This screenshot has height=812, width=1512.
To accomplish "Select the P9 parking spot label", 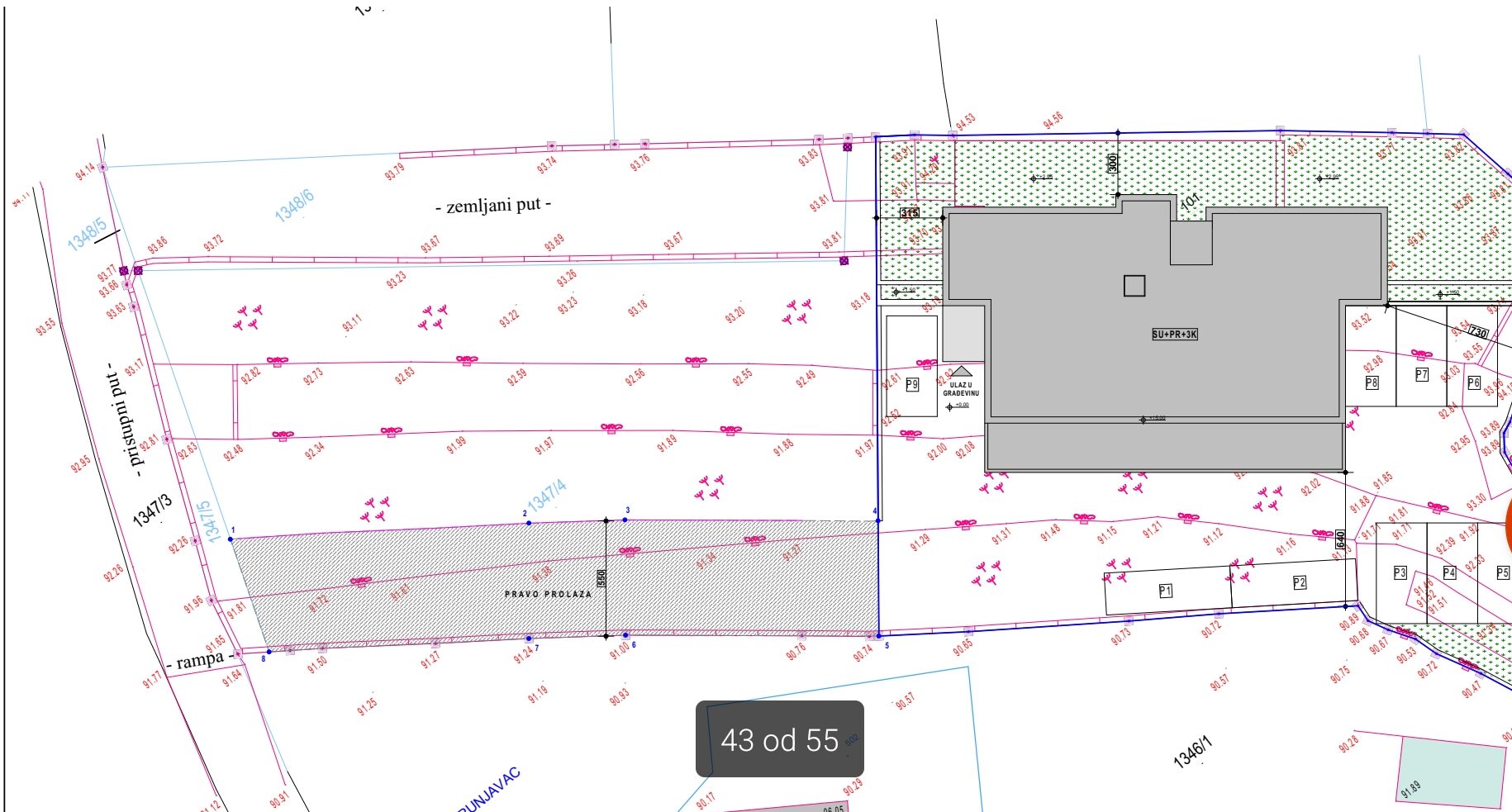I will click(912, 384).
